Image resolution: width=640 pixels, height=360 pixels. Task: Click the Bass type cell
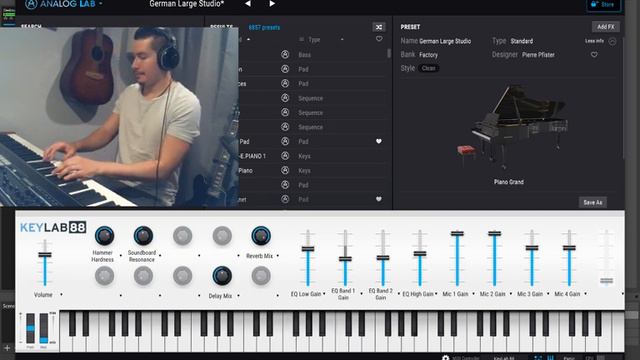pos(304,55)
